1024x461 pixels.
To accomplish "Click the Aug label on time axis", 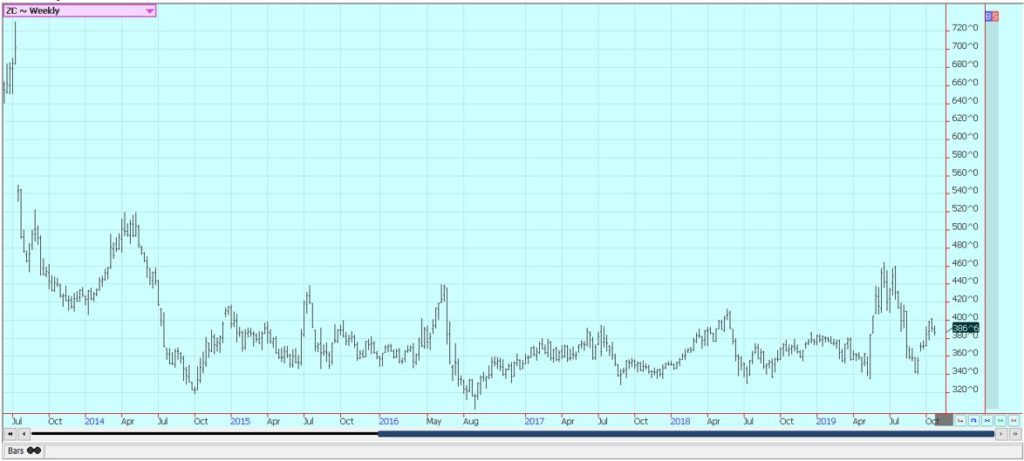I will pos(470,421).
